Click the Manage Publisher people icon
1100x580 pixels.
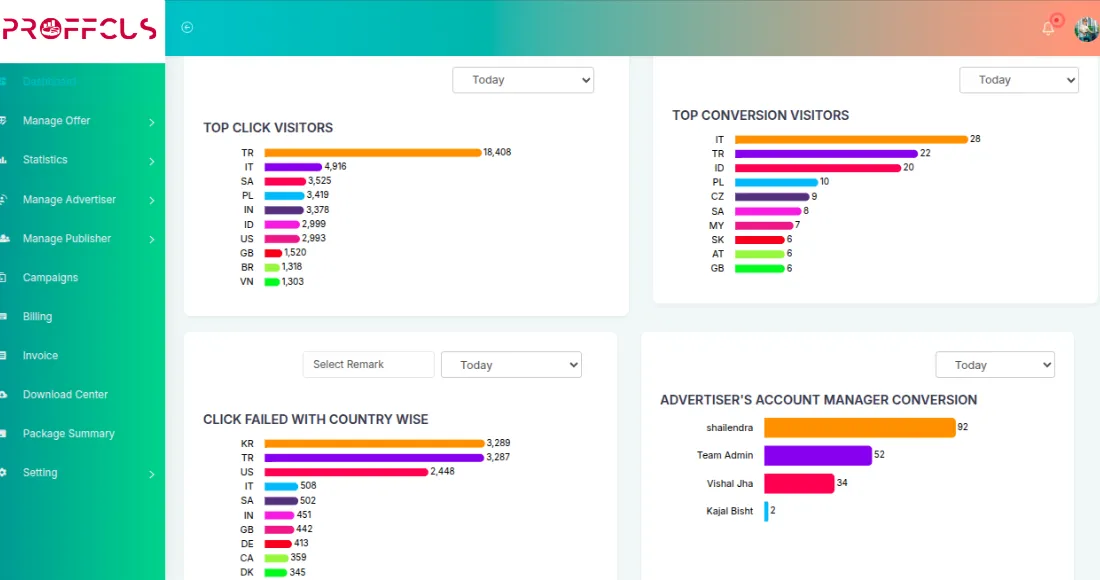4,239
